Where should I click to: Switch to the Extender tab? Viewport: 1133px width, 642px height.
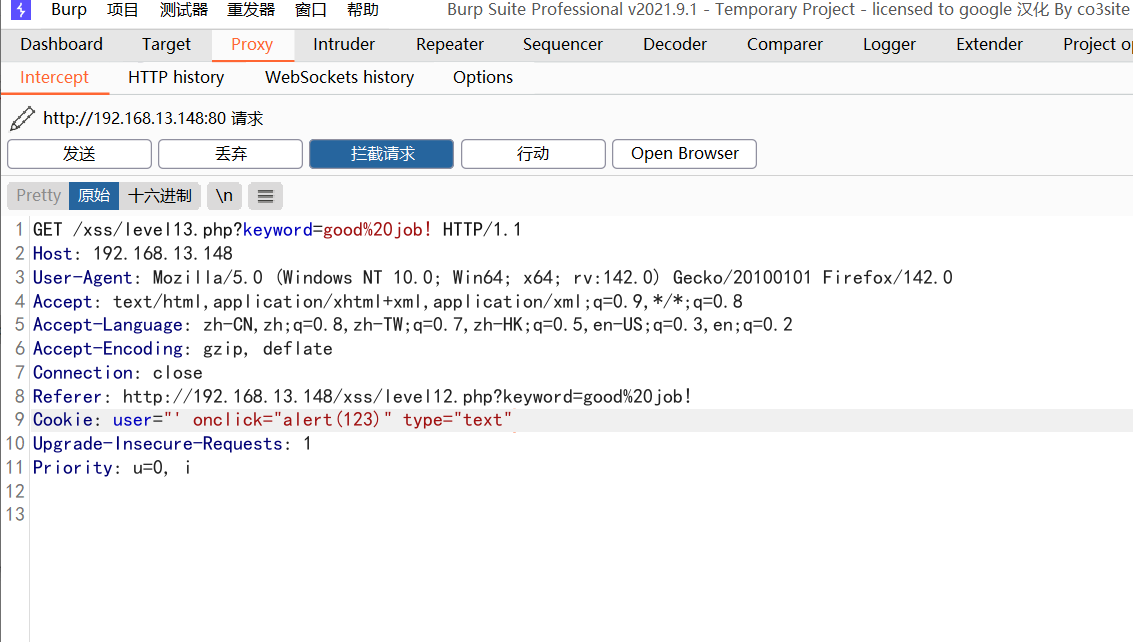tap(989, 45)
